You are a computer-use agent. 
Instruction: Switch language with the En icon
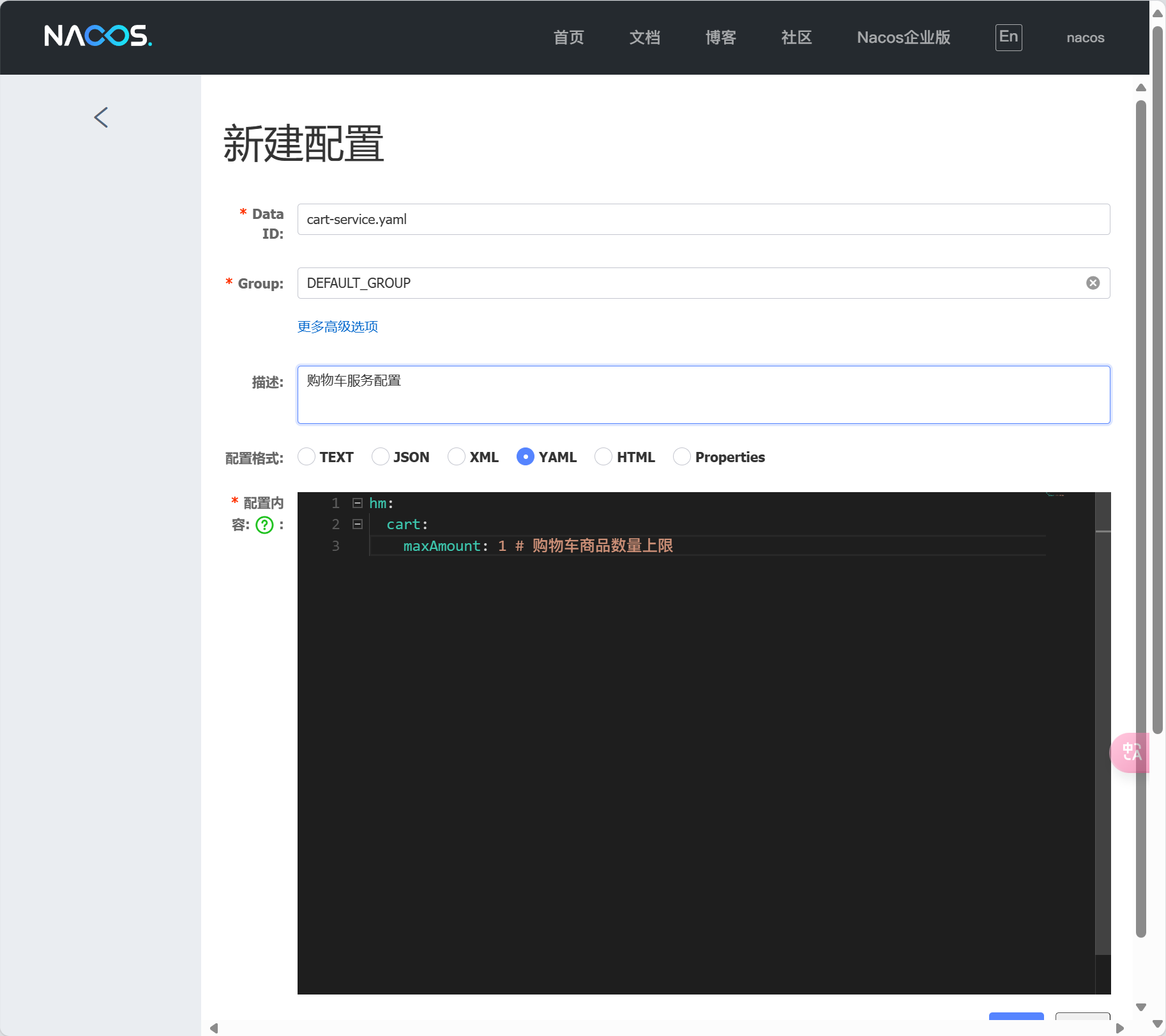tap(1008, 37)
